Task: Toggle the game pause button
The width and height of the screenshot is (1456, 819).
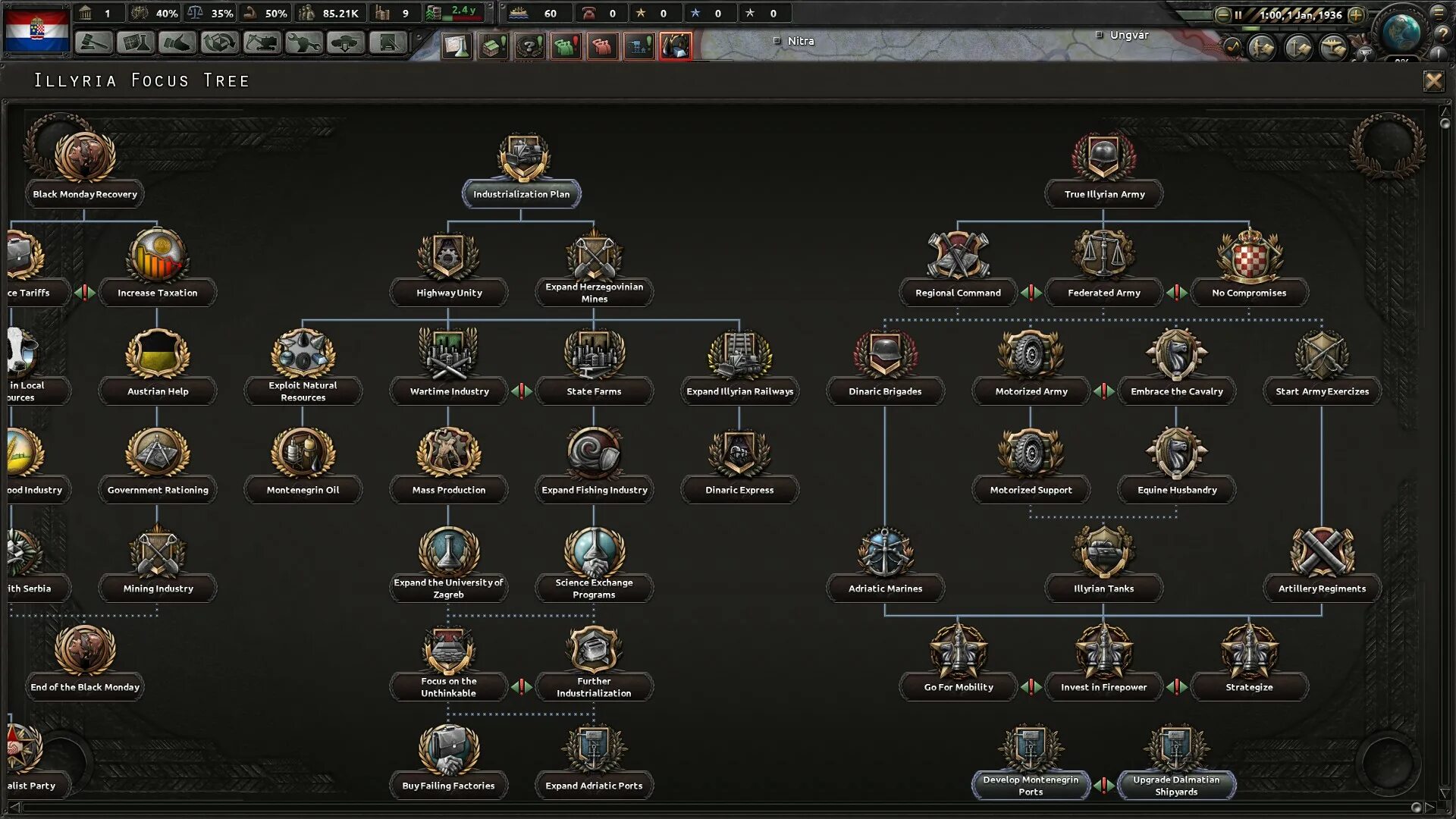Action: coord(1238,14)
